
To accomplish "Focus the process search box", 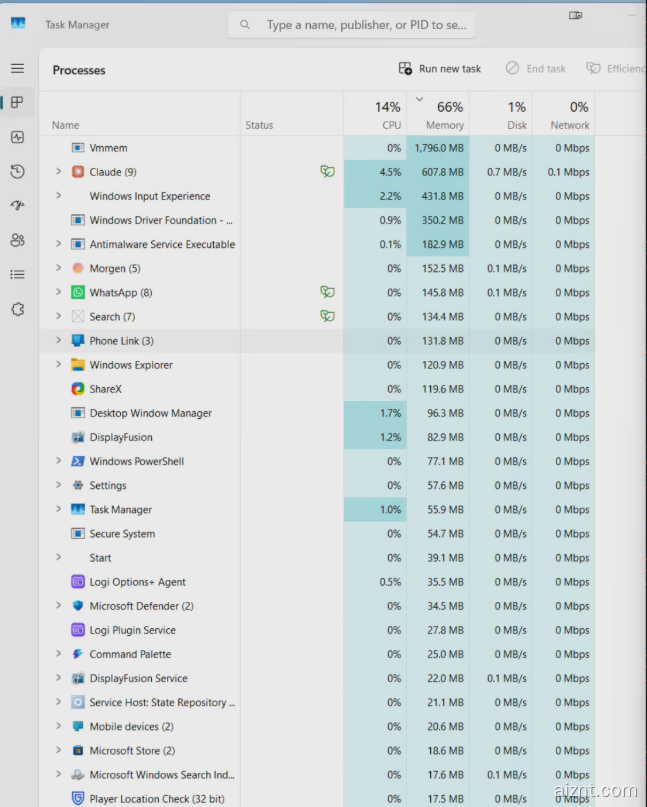I will pyautogui.click(x=352, y=25).
